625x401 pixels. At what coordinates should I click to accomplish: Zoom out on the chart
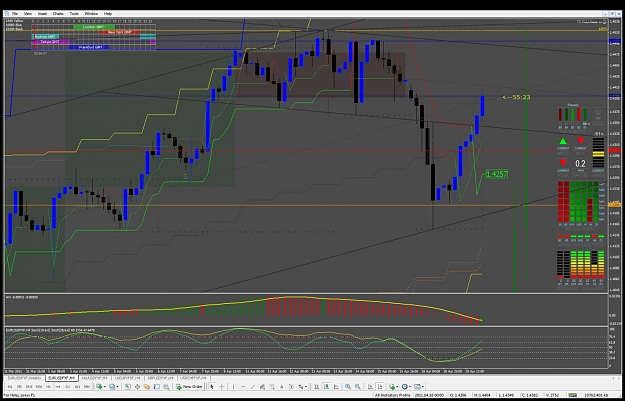coord(358,387)
